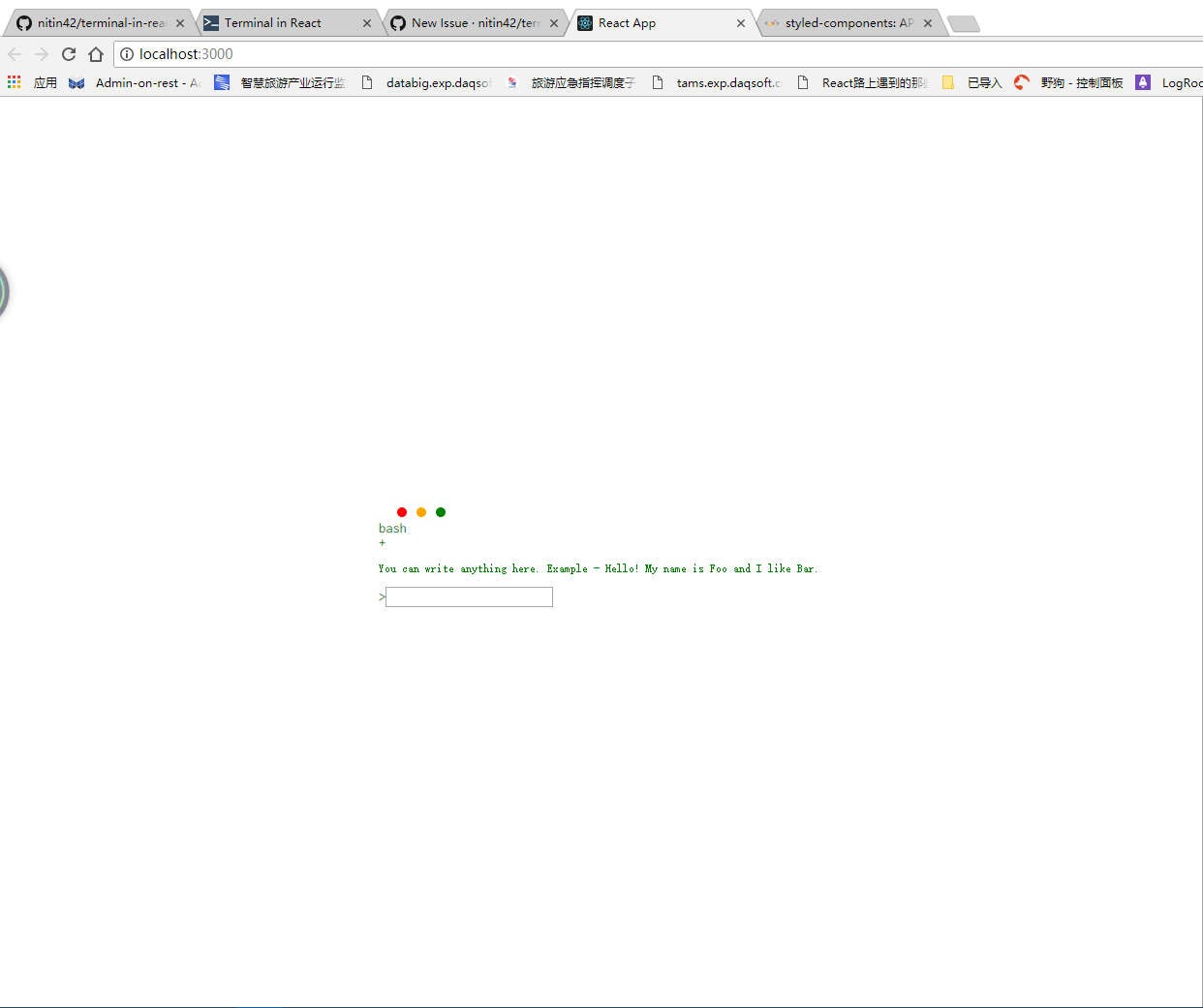Go forward to the next page
The image size is (1203, 1008).
coord(42,54)
